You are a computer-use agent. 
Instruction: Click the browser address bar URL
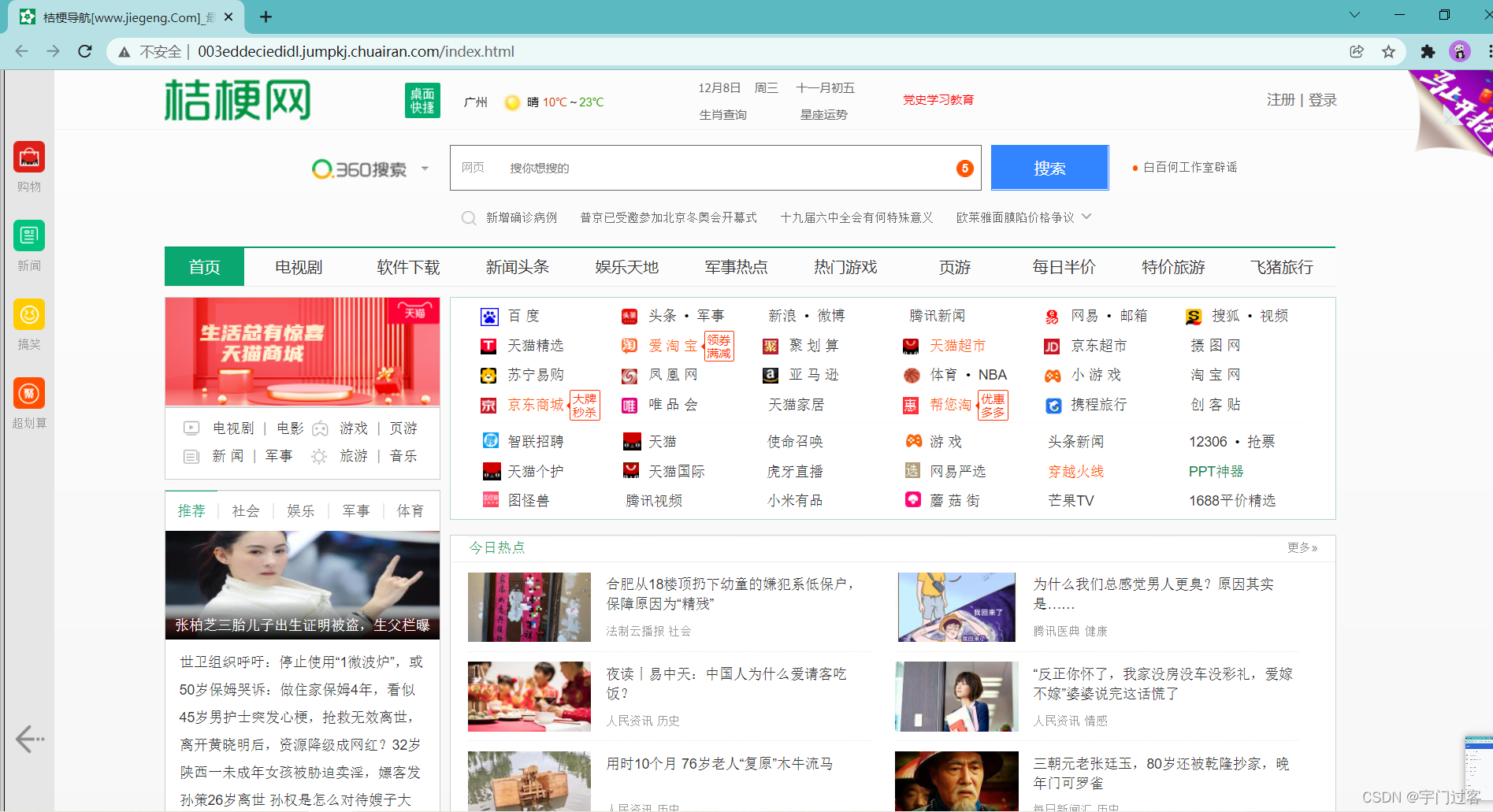coord(356,51)
